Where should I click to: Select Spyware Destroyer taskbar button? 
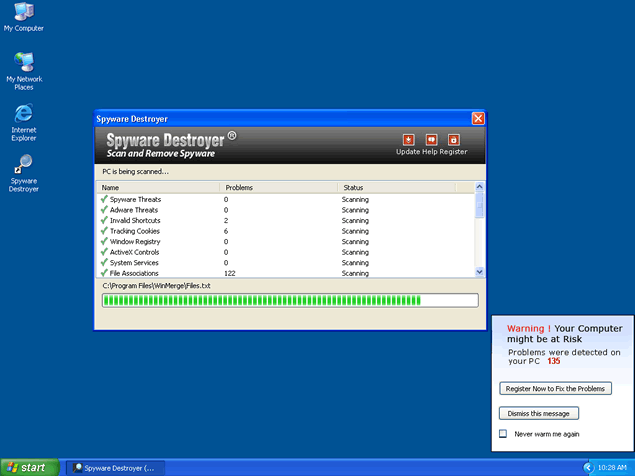pyautogui.click(x=115, y=467)
